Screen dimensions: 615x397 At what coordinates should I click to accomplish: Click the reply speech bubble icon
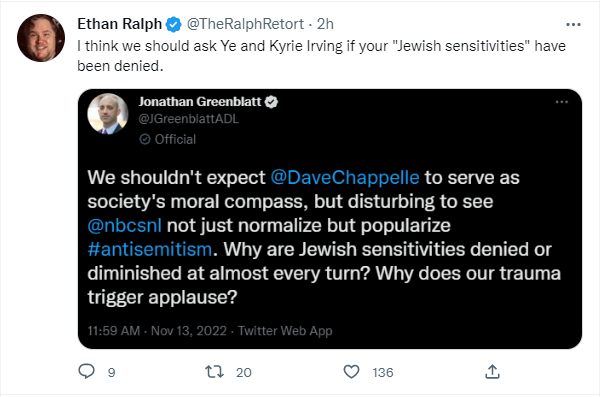point(86,371)
